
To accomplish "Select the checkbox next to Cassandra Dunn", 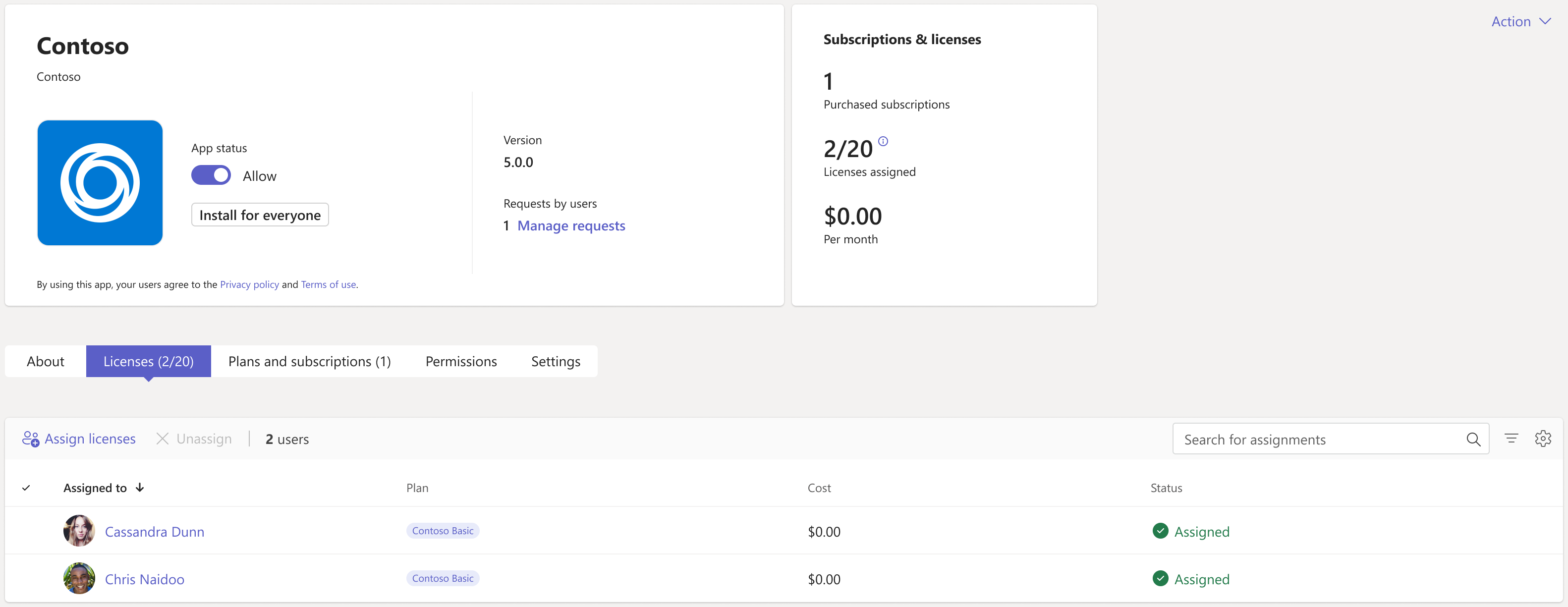I will pyautogui.click(x=27, y=531).
